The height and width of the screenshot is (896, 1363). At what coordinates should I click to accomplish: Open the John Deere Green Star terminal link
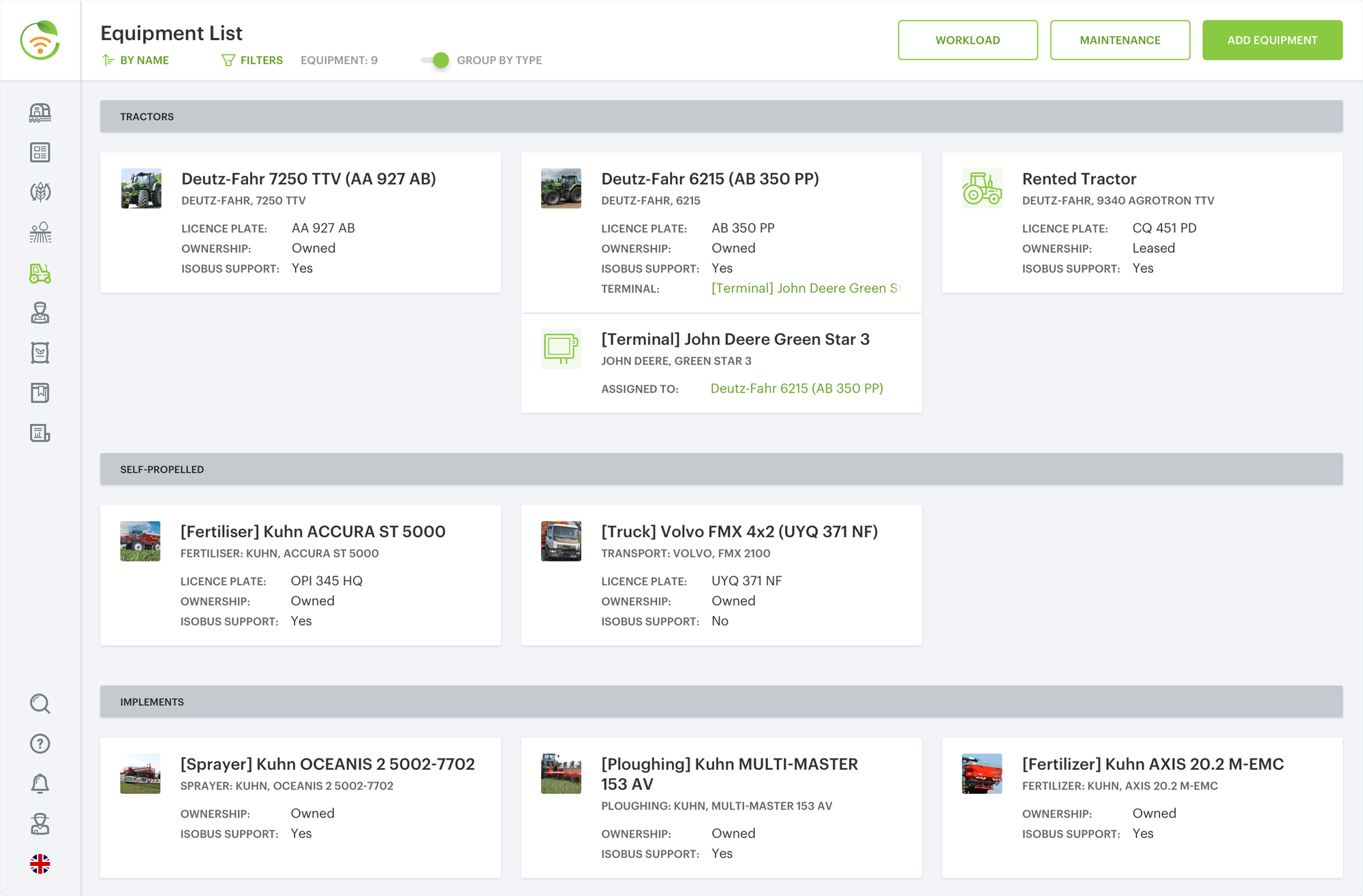pos(806,288)
